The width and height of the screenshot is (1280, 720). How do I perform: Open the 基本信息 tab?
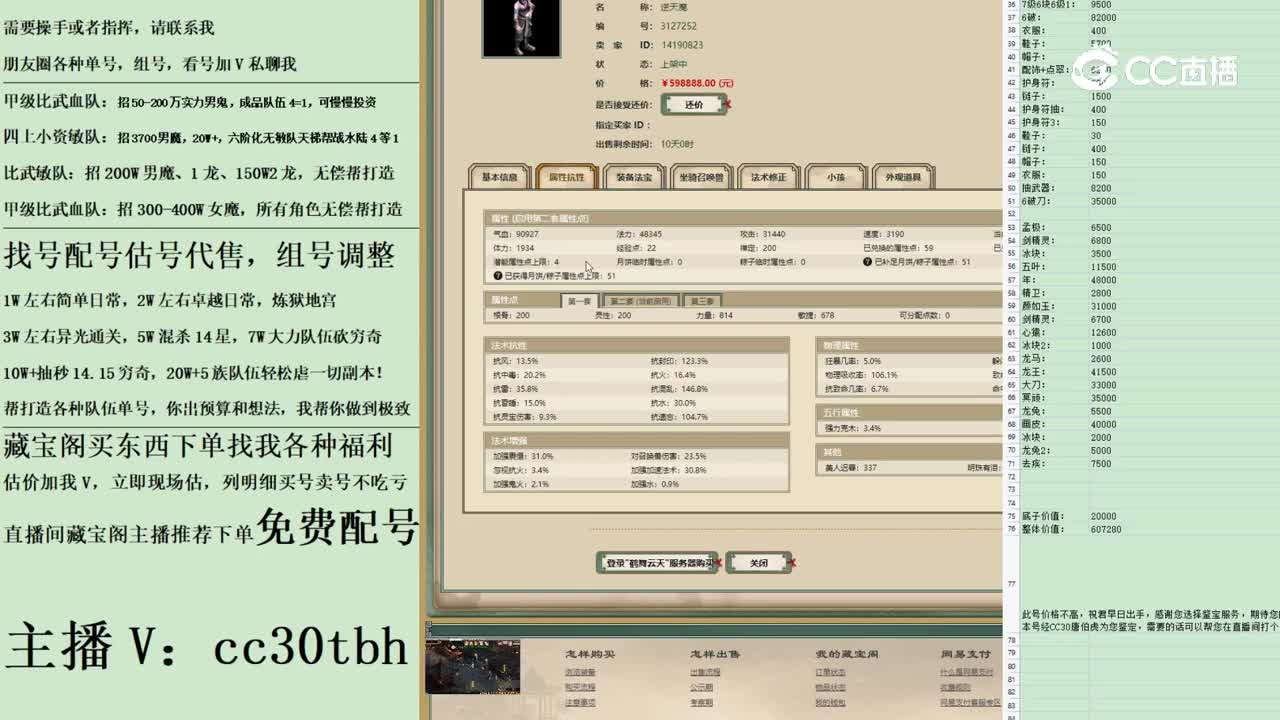(500, 177)
